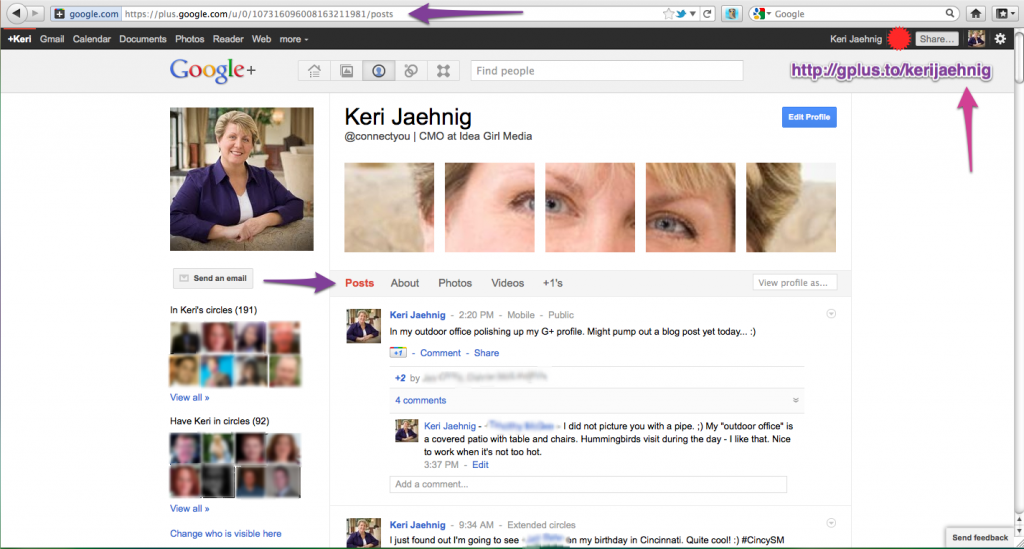Viewport: 1024px width, 549px height.
Task: Click the Find people search field
Action: coord(607,71)
